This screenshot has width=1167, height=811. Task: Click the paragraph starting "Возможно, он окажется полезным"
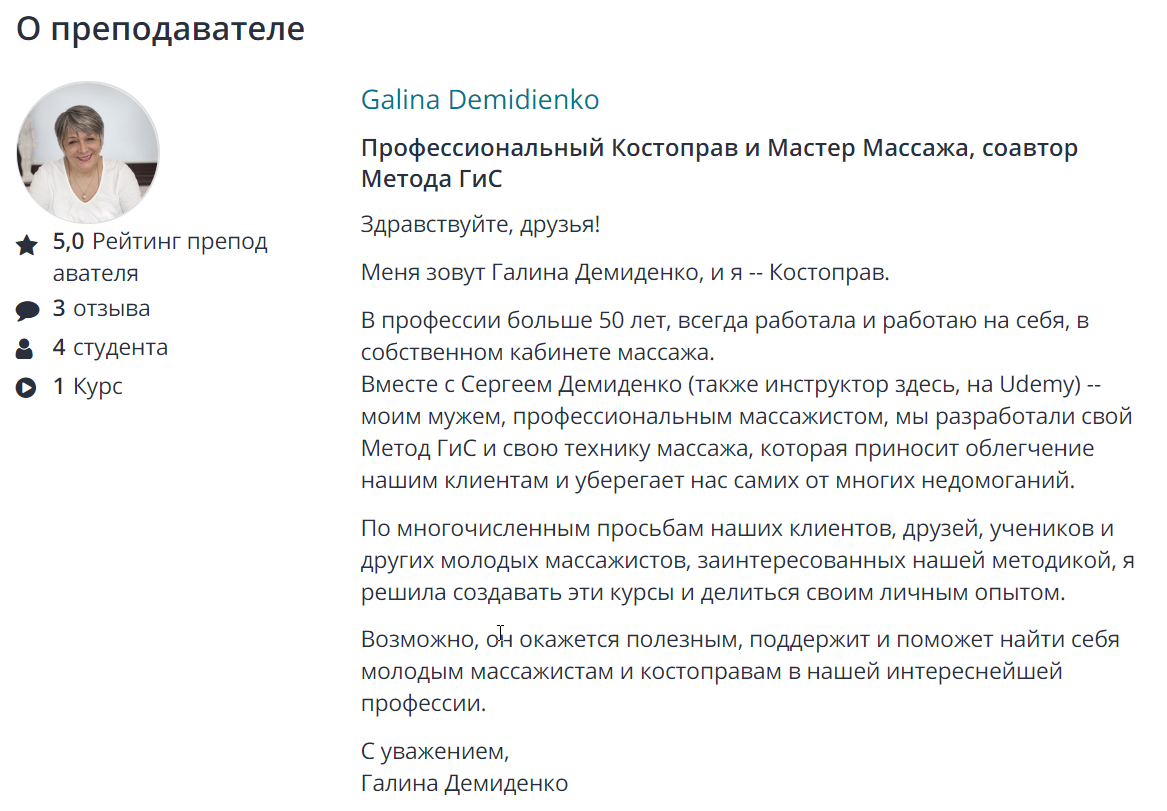(740, 670)
